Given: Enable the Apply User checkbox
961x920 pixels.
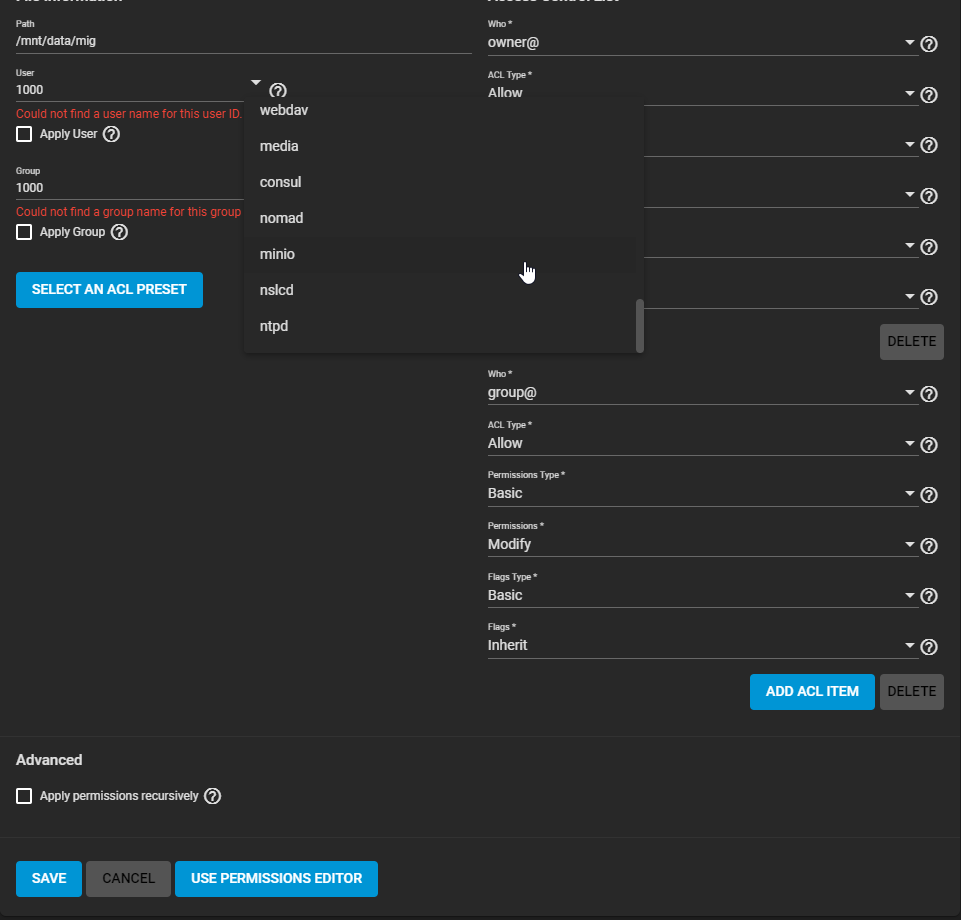Looking at the screenshot, I should click(x=24, y=134).
